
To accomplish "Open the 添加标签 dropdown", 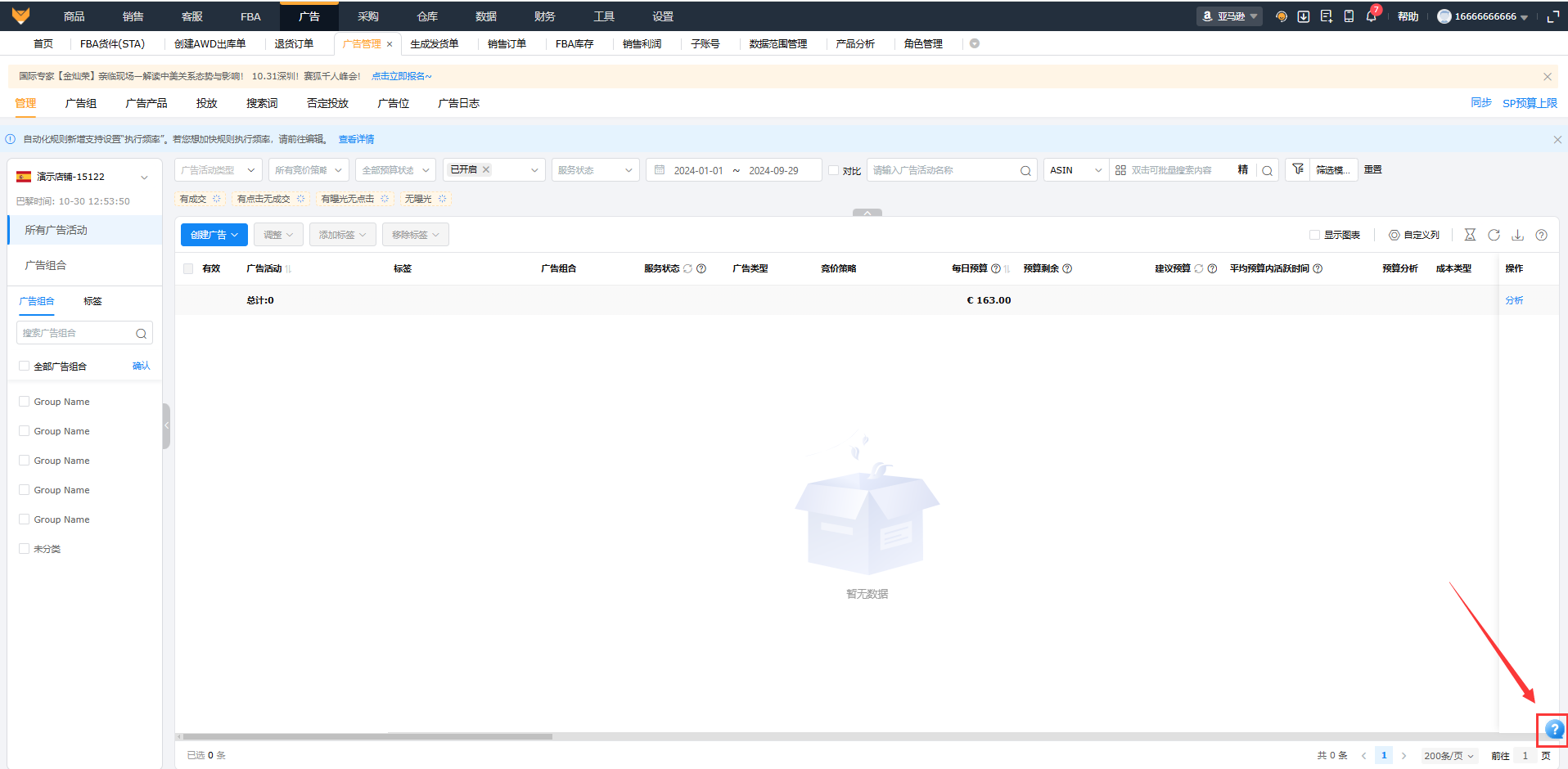I will click(x=343, y=235).
